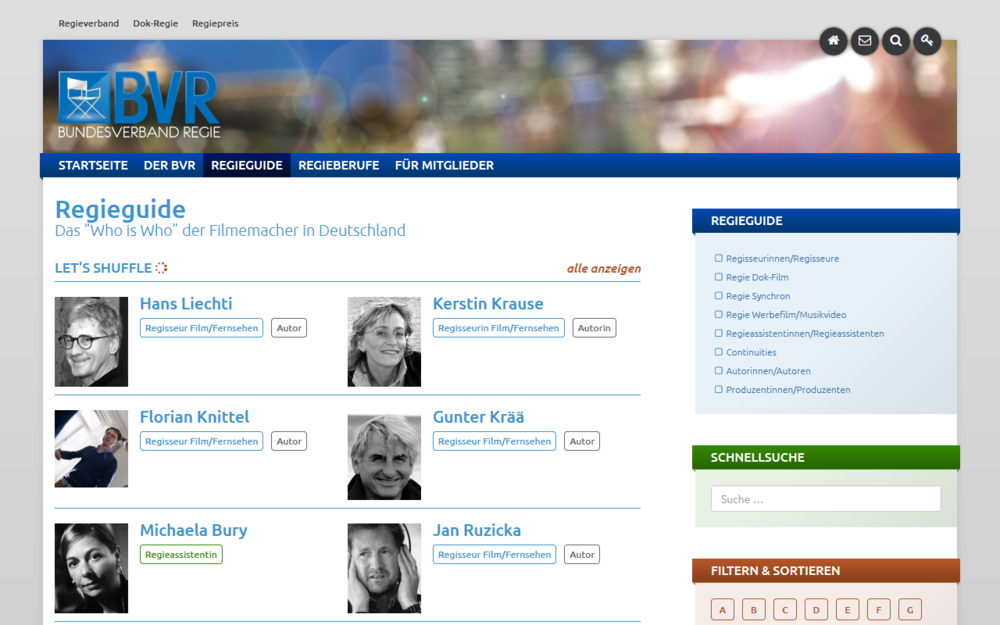This screenshot has width=1000, height=625.
Task: Click the LET'S SHUFFLE heading text
Action: pos(103,268)
